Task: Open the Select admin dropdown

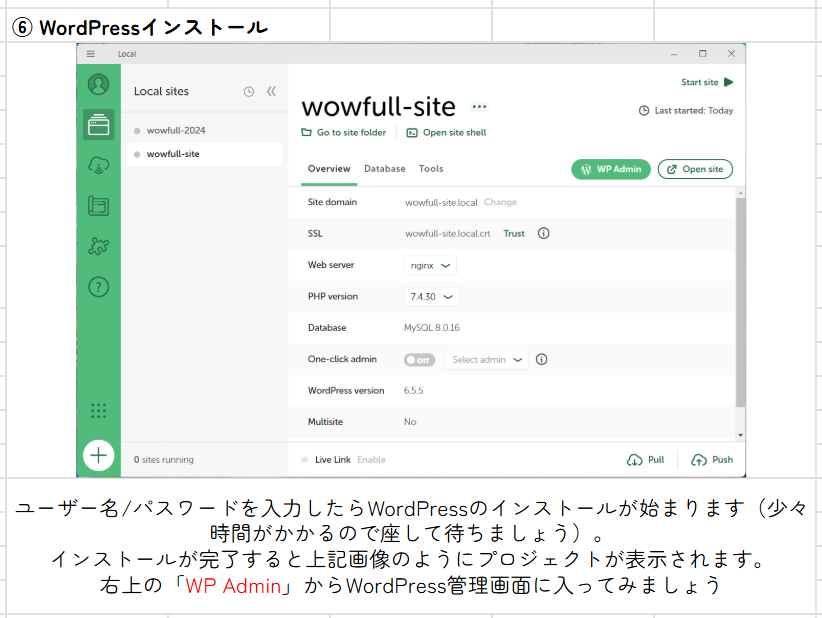Action: click(x=486, y=359)
